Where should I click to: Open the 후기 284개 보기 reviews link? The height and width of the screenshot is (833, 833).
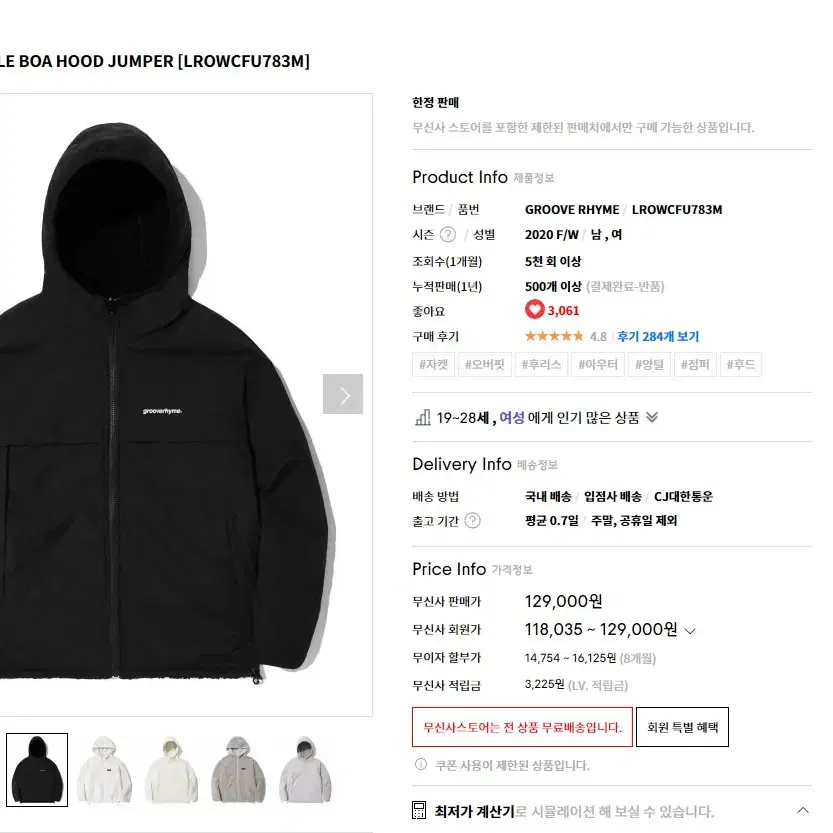click(x=658, y=336)
